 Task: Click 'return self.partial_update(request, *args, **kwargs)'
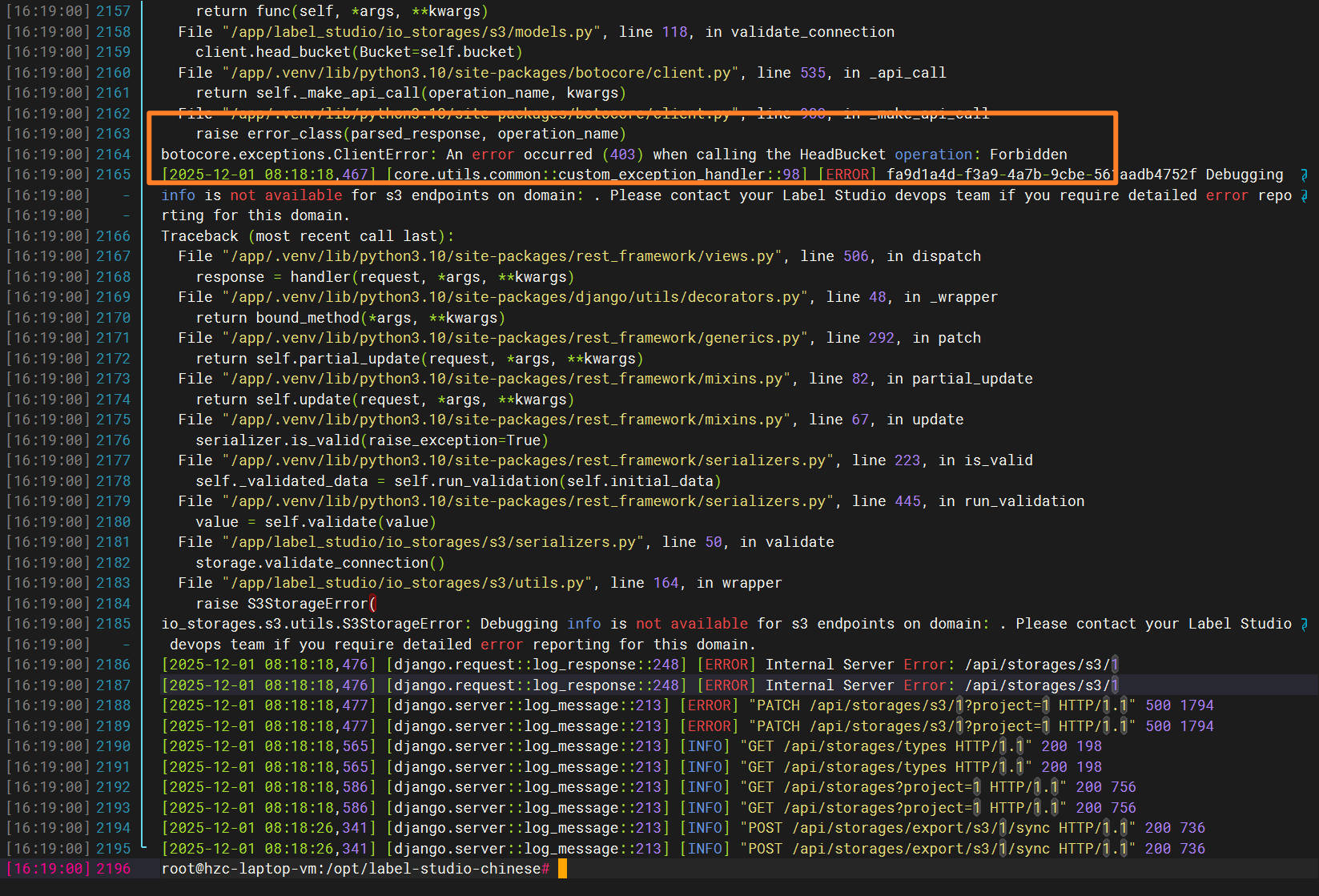(x=420, y=359)
